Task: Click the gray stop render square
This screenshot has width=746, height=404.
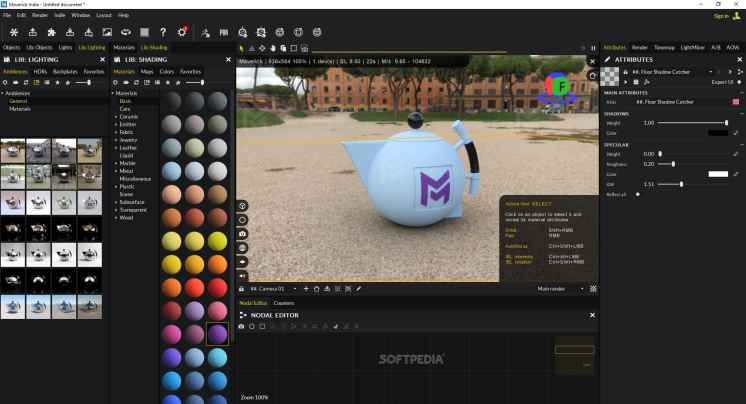Action: (145, 32)
